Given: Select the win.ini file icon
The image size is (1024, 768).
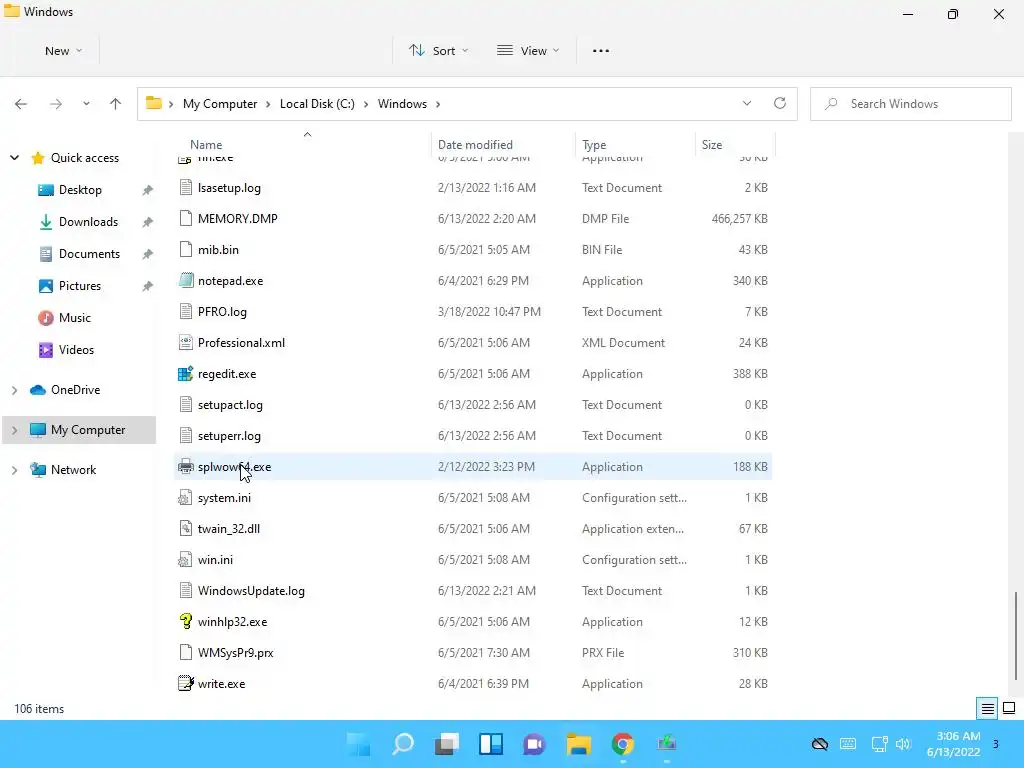Looking at the screenshot, I should pos(185,560).
